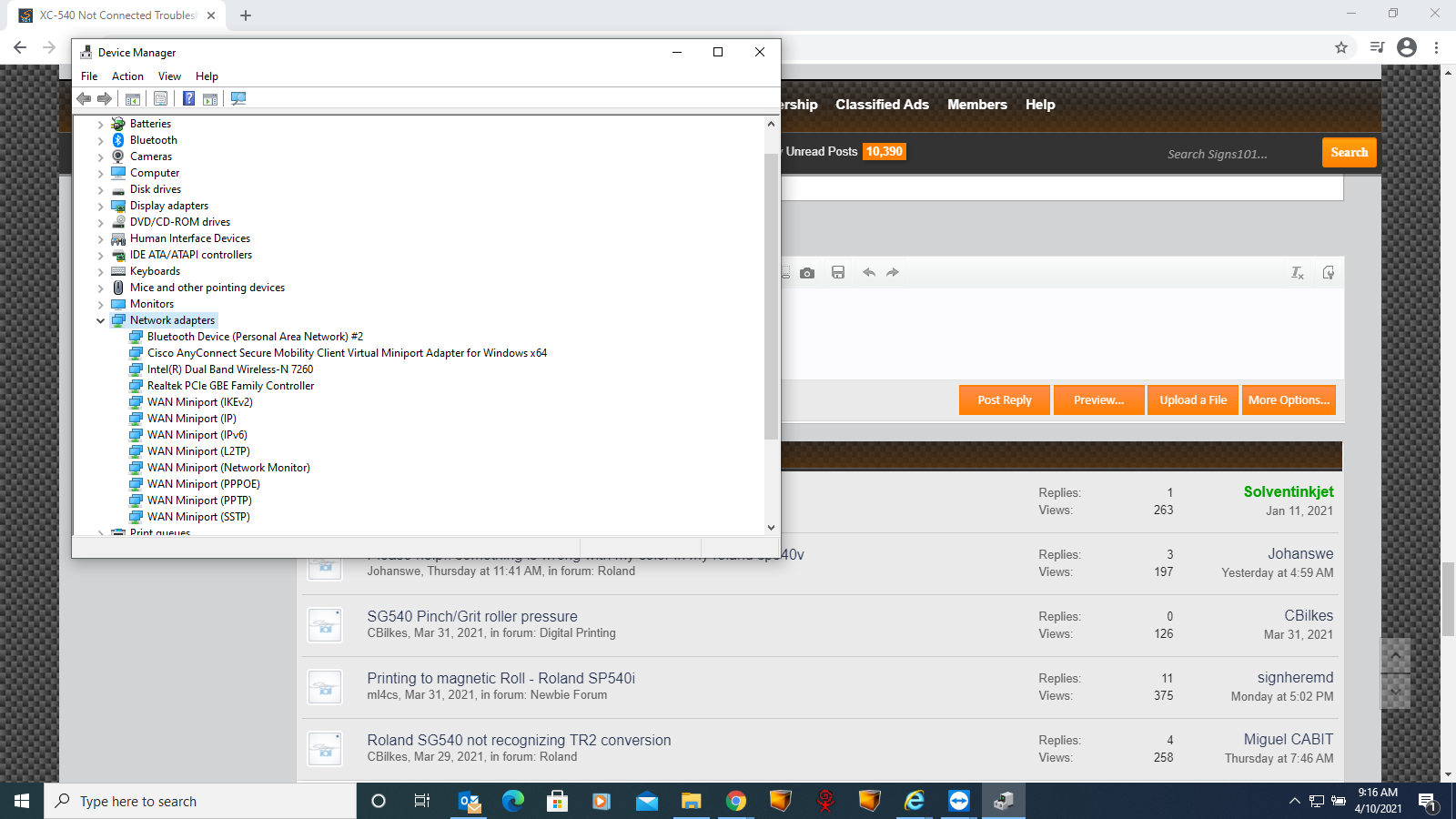The image size is (1456, 819).
Task: Expand Bluetooth node
Action: pos(100,141)
